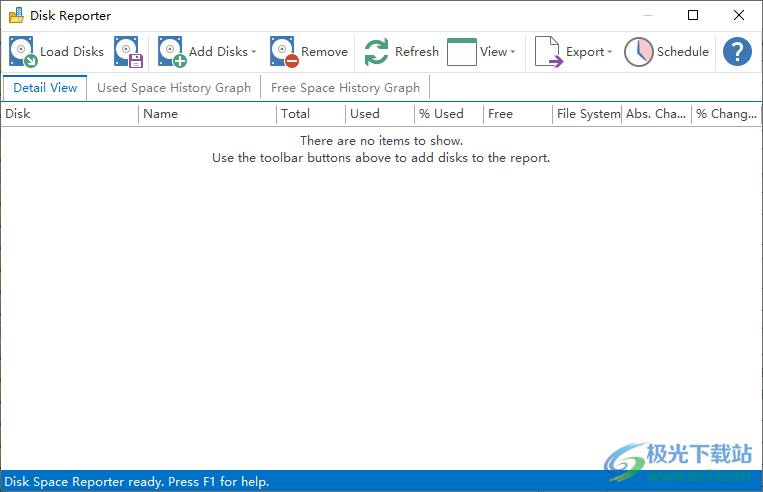Image resolution: width=763 pixels, height=492 pixels.
Task: Close the Disk Reporter window
Action: 739,15
